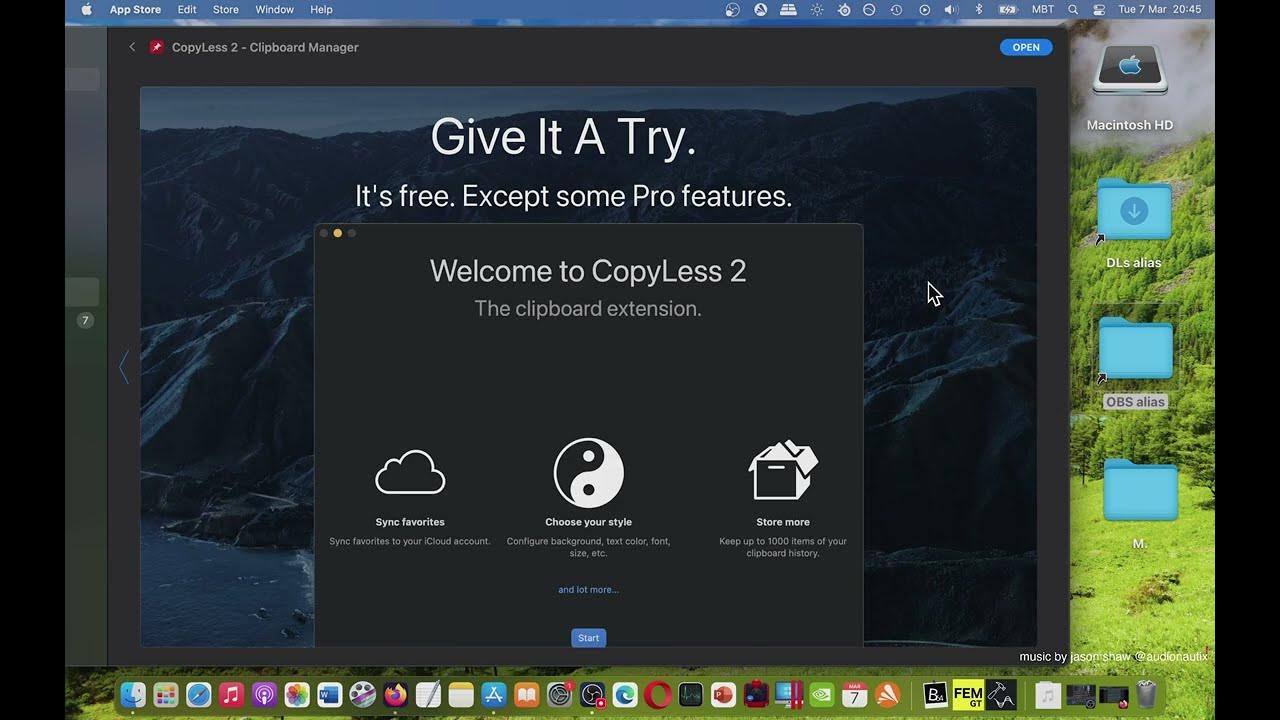Open the yellow Notes app in dock
Screen dimensions: 1280x720
click(x=461, y=694)
